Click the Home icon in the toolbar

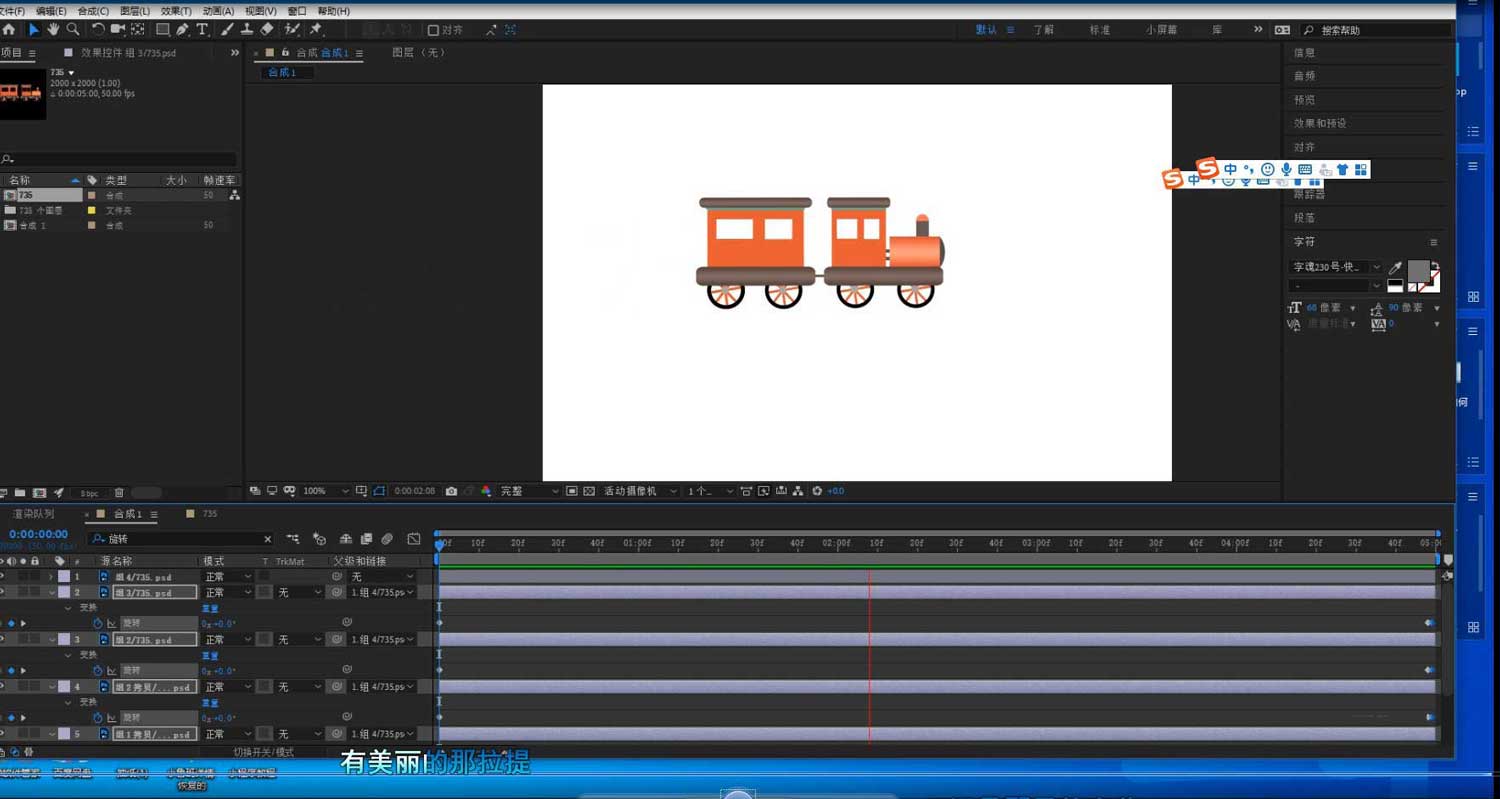(x=9, y=30)
